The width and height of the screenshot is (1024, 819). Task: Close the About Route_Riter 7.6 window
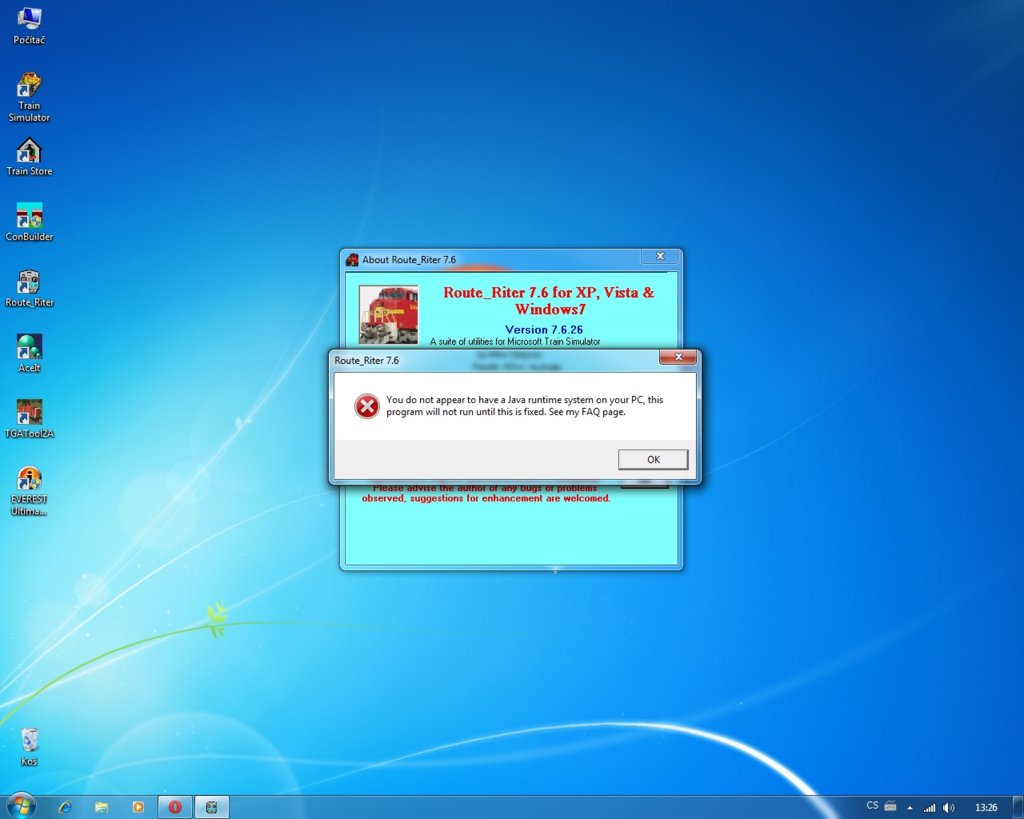pyautogui.click(x=659, y=258)
